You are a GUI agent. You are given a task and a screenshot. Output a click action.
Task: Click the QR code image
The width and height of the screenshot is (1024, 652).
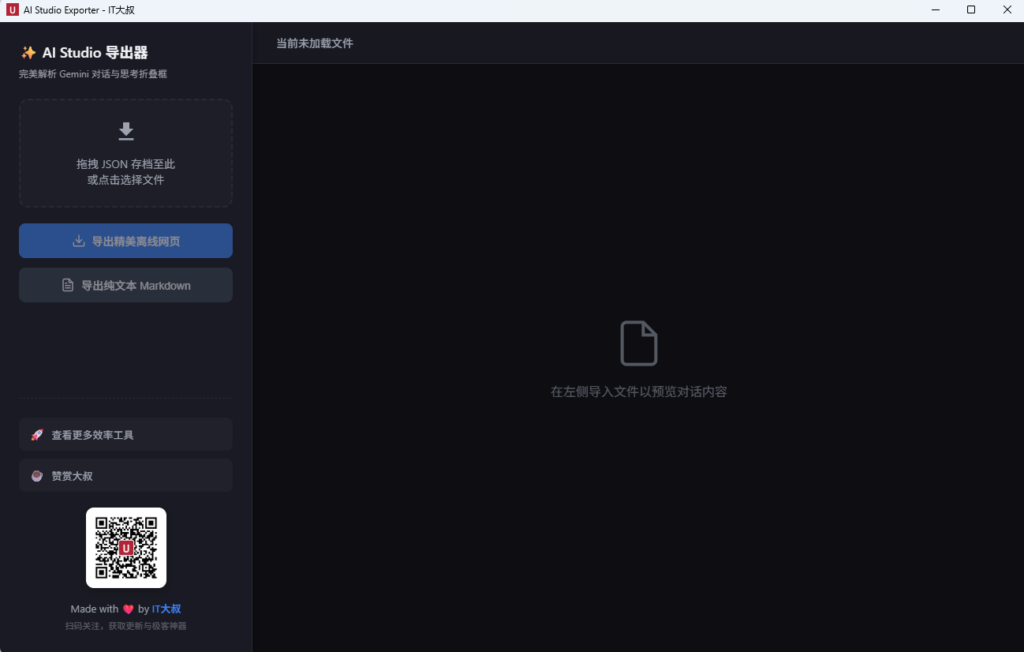(126, 548)
